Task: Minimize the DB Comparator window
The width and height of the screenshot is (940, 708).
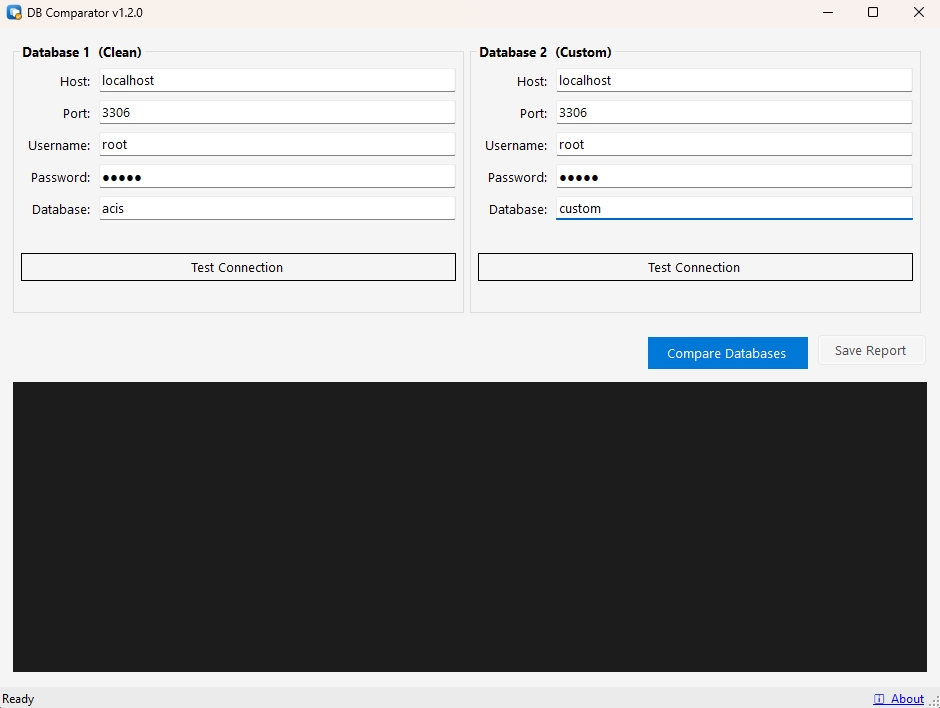Action: click(x=828, y=13)
